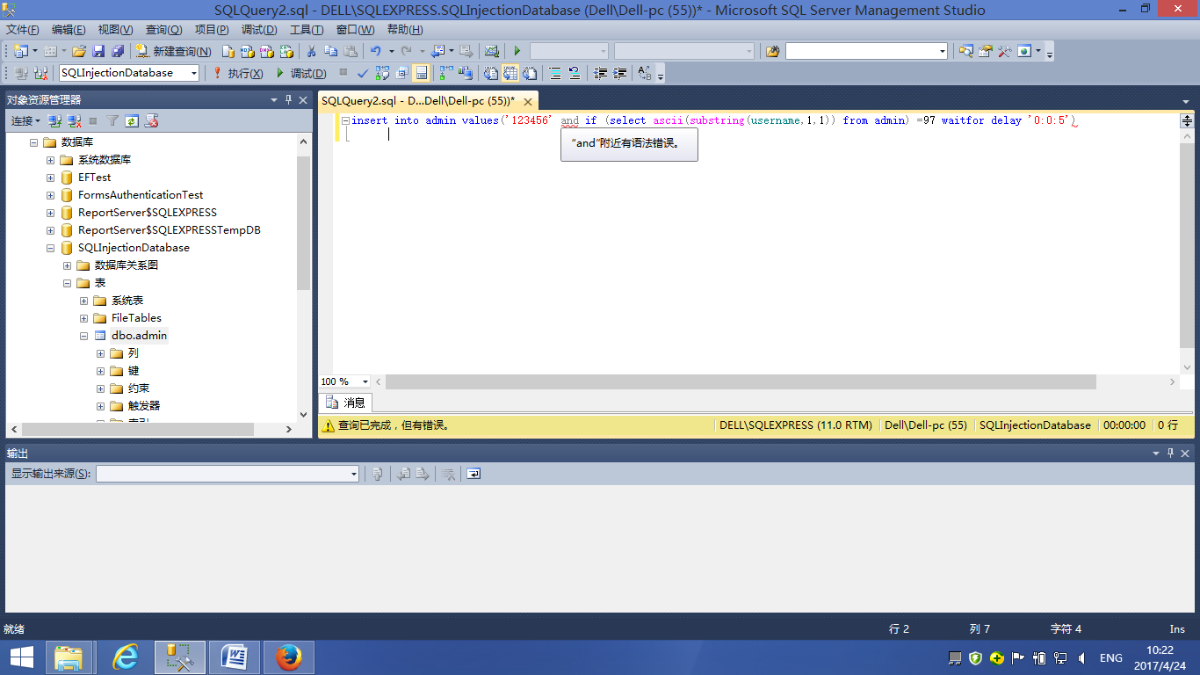The height and width of the screenshot is (675, 1200).
Task: Expand the EFTest database node
Action: pyautogui.click(x=50, y=178)
